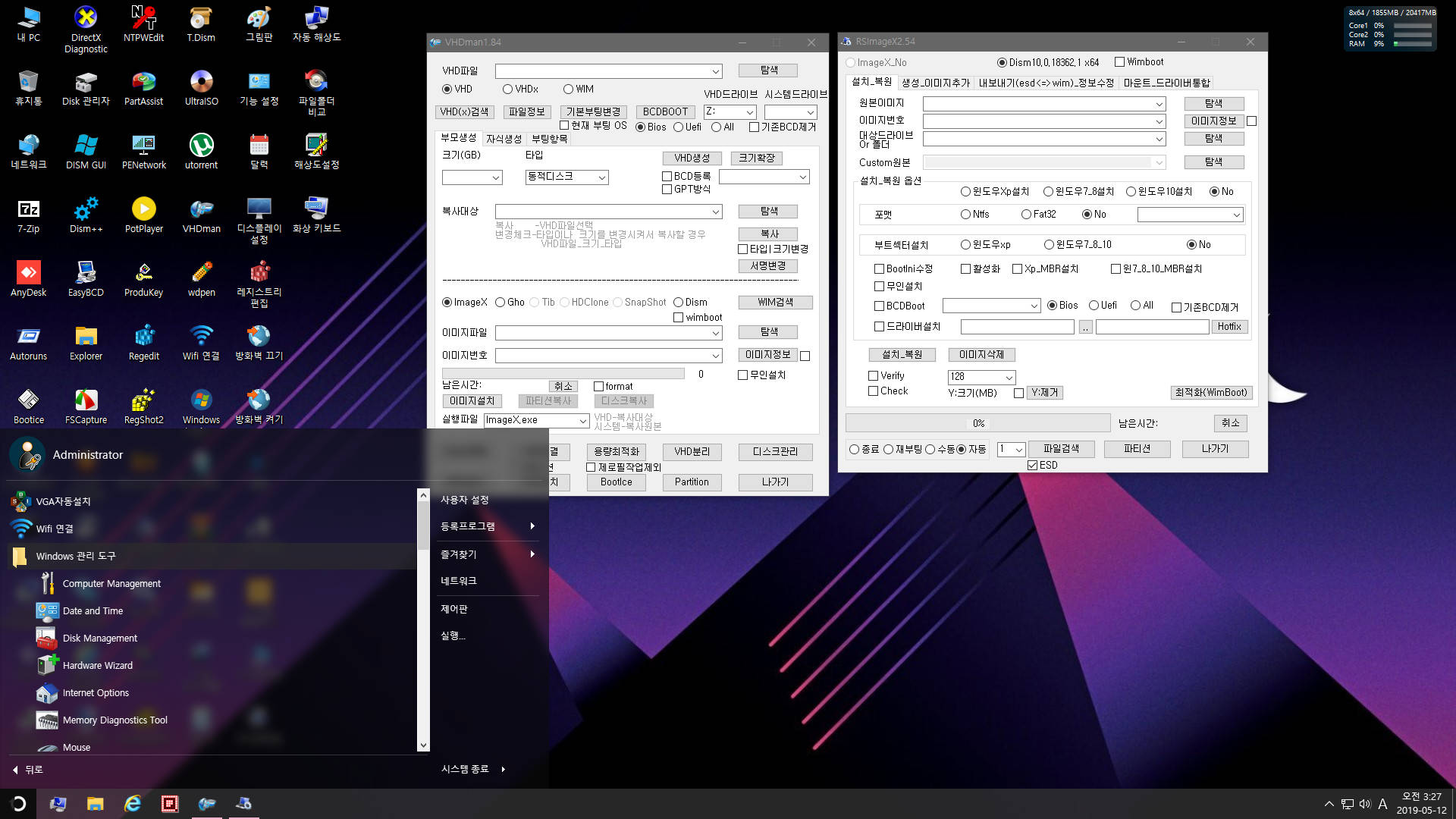
Task: Open utorrent from the desktop
Action: tap(201, 151)
